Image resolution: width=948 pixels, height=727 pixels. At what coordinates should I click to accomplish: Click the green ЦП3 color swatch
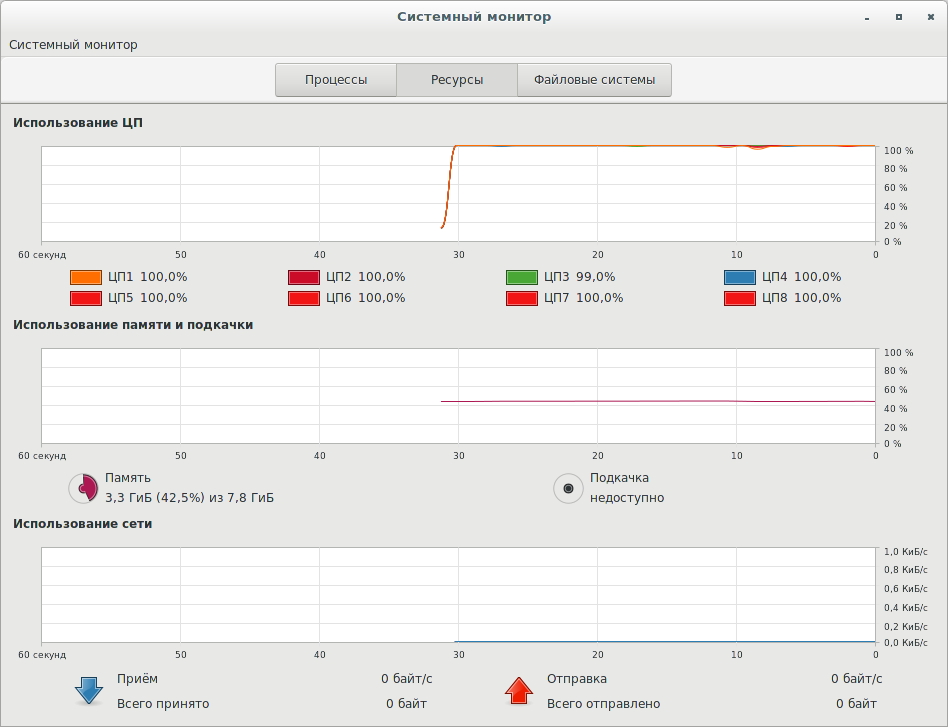[x=522, y=277]
